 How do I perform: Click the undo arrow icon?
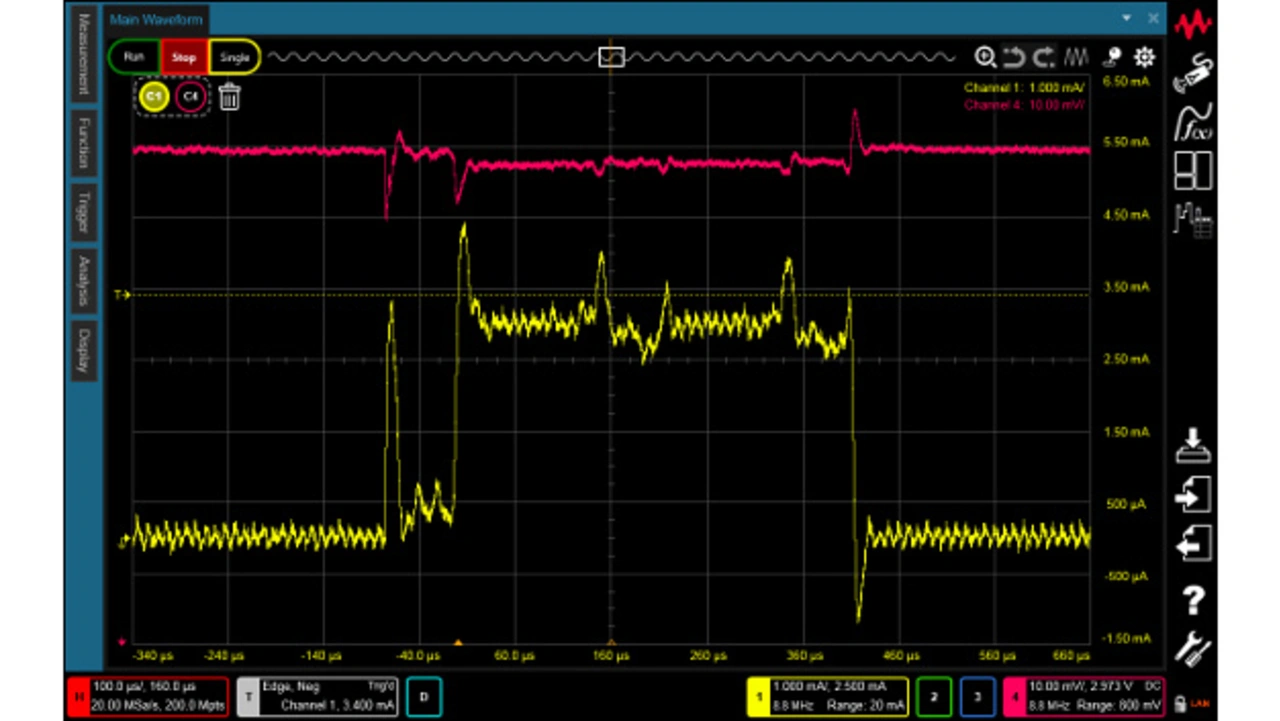(x=1014, y=57)
